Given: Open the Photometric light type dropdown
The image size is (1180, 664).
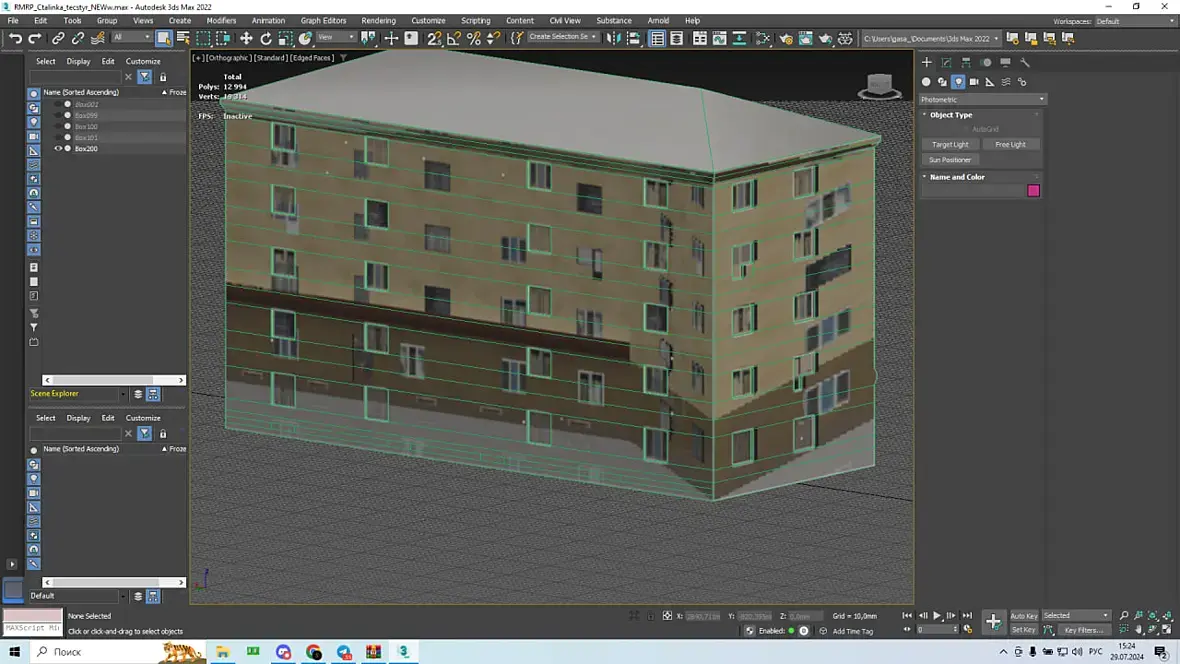Looking at the screenshot, I should [x=982, y=99].
